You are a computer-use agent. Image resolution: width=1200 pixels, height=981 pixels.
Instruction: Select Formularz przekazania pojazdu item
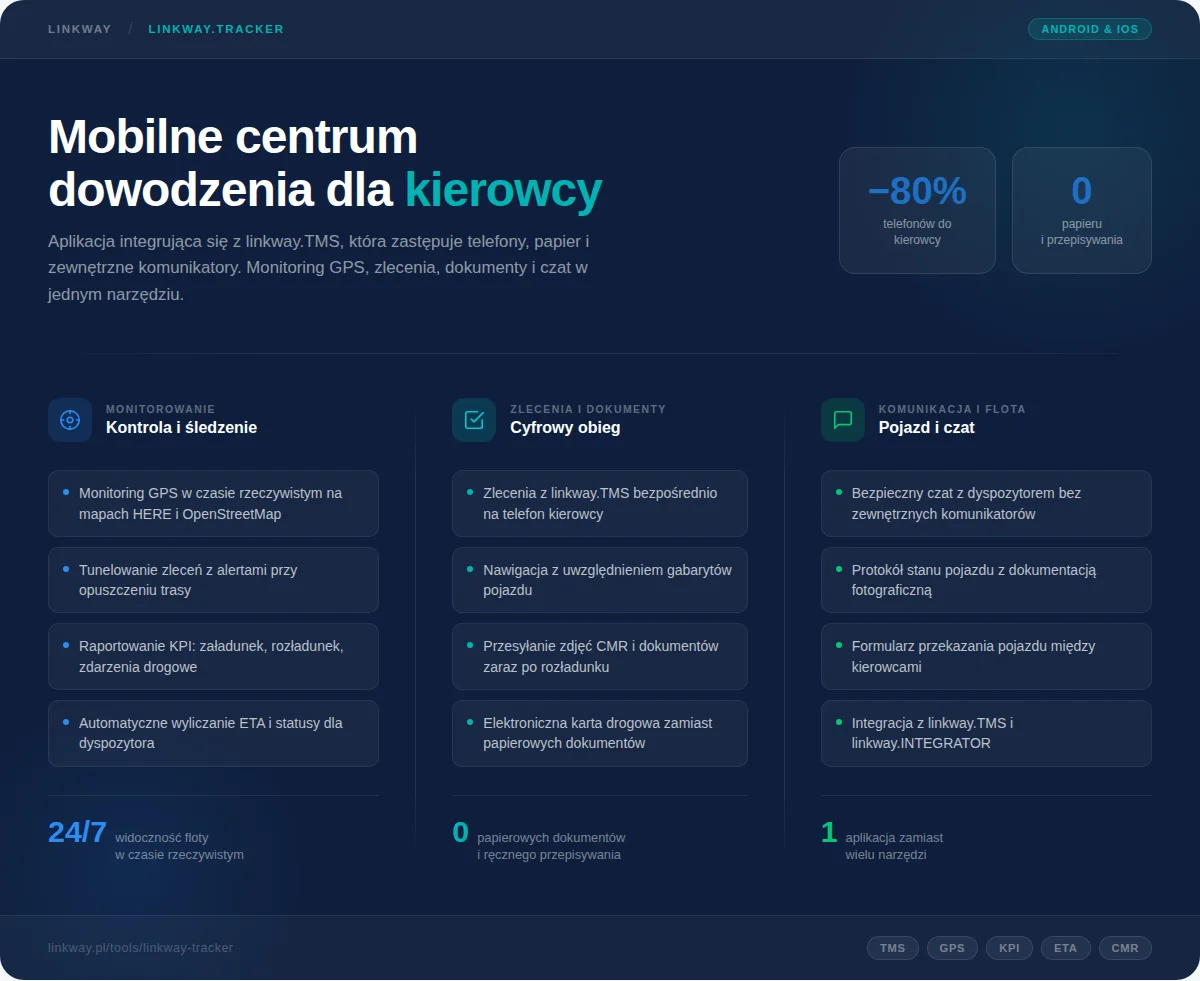[986, 656]
